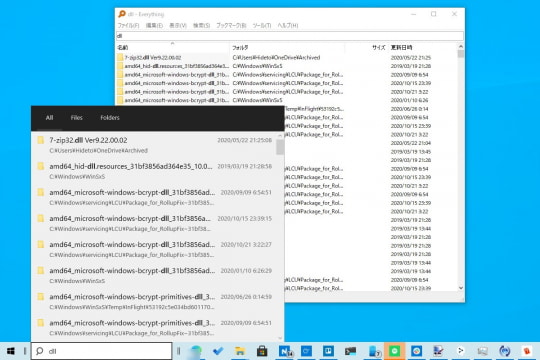Switch to the Folders tab in search popup
This screenshot has width=540, height=360.
coord(110,117)
